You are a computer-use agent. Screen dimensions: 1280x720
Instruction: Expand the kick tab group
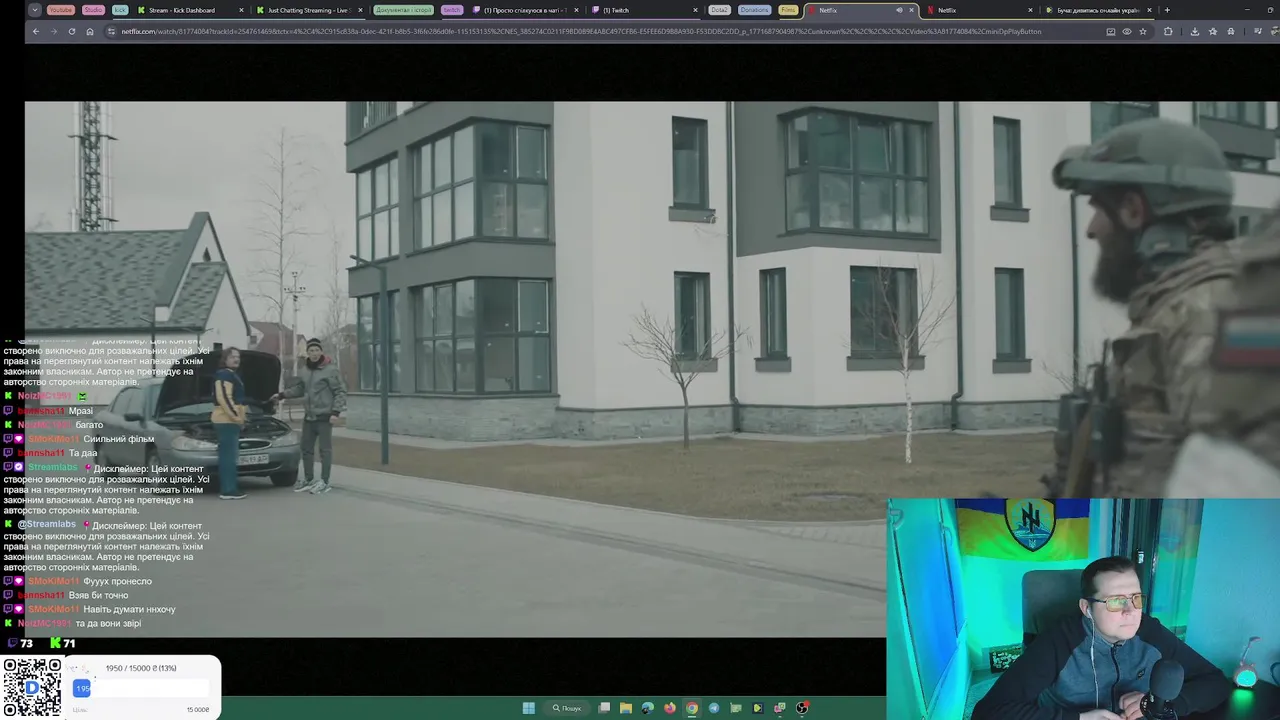point(120,10)
